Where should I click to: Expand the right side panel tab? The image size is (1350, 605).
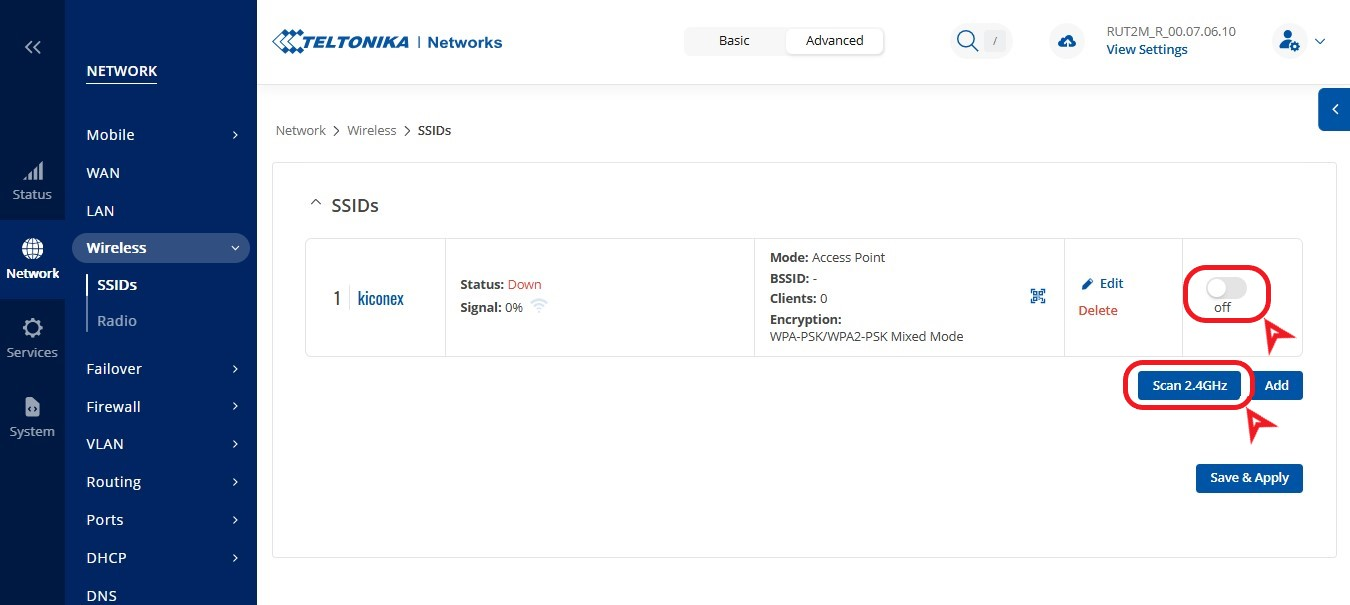1334,110
